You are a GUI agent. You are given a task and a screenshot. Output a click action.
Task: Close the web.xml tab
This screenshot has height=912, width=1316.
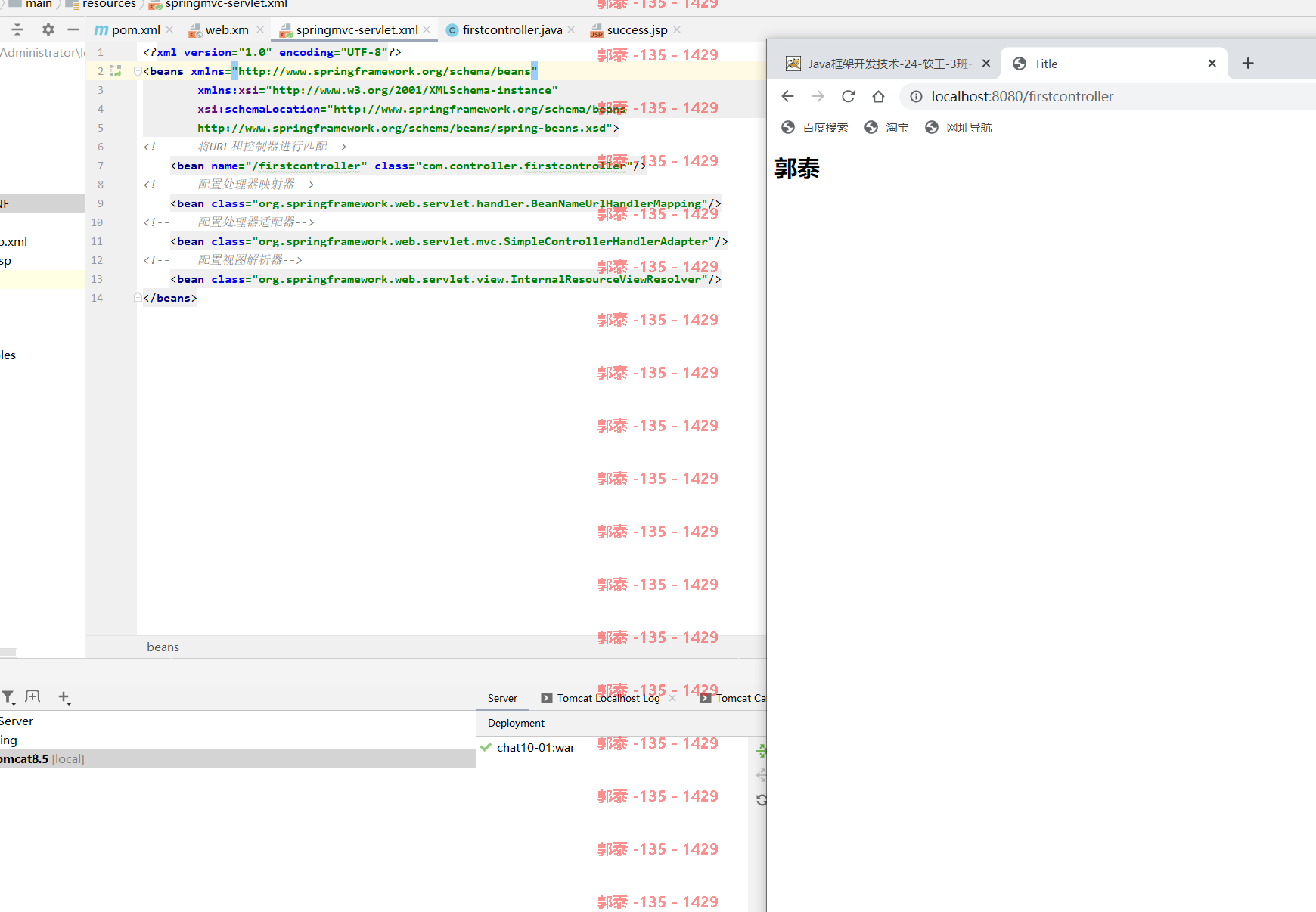(260, 29)
